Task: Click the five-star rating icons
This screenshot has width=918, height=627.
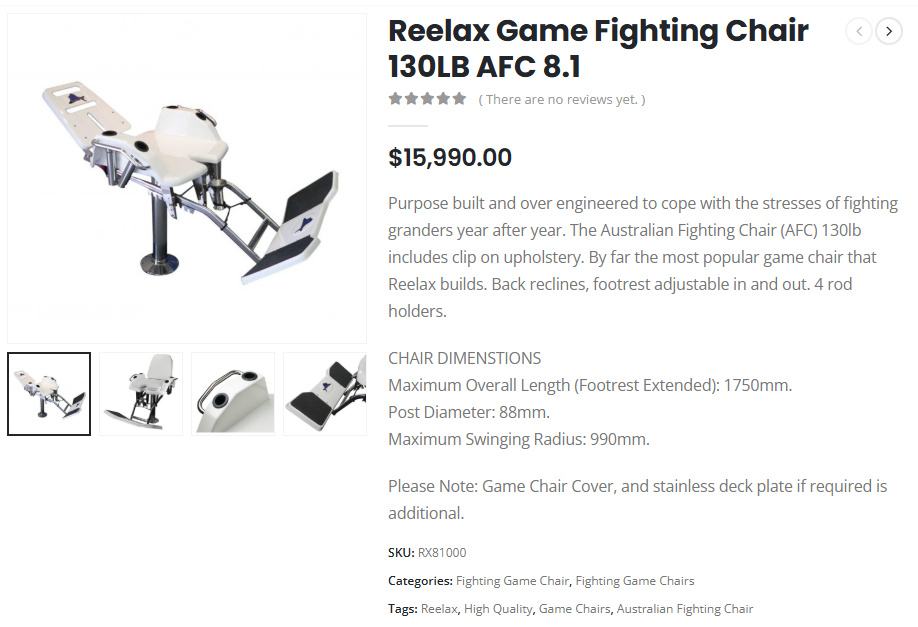Action: tap(427, 99)
